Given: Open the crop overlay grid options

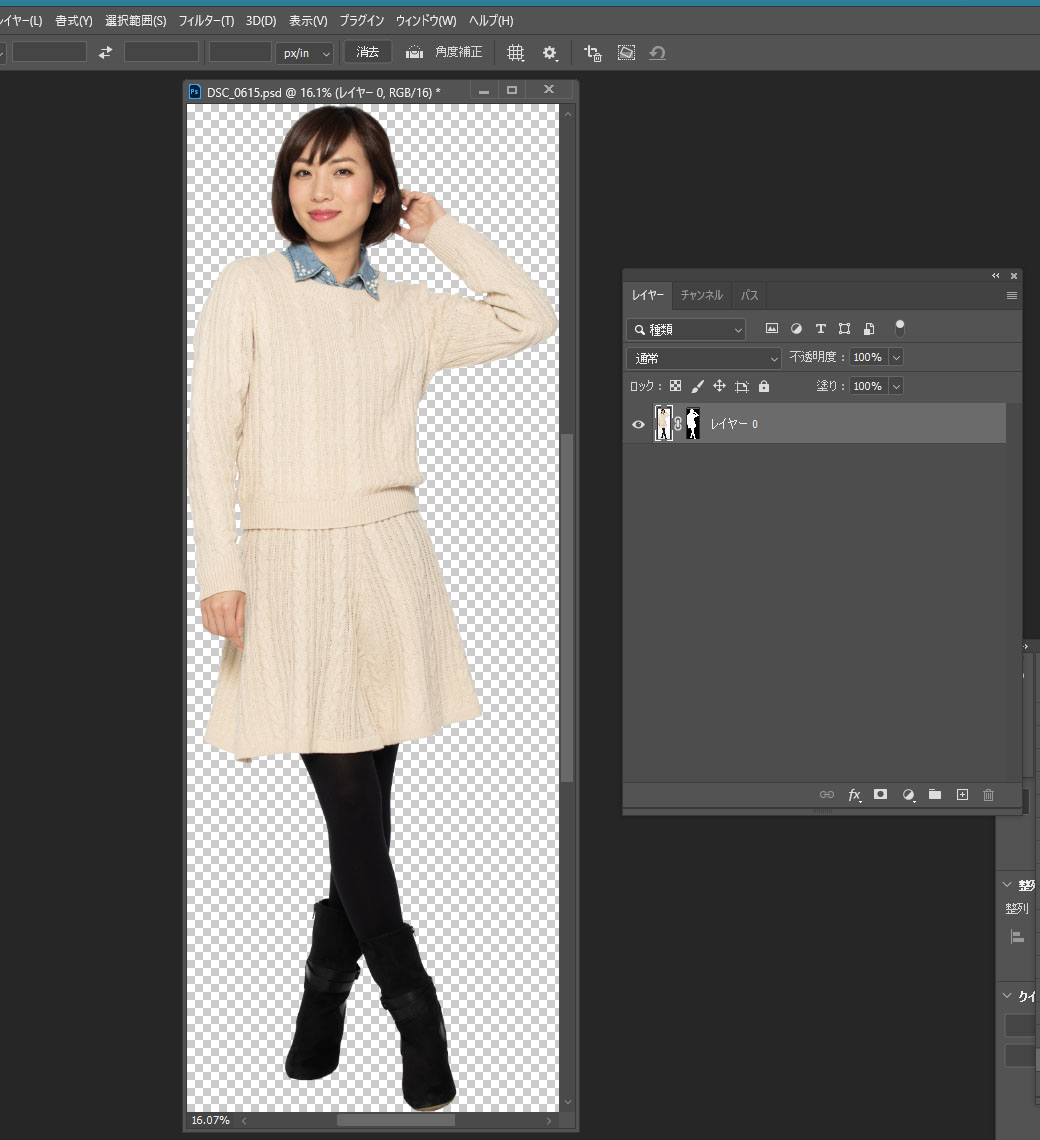Looking at the screenshot, I should point(515,53).
